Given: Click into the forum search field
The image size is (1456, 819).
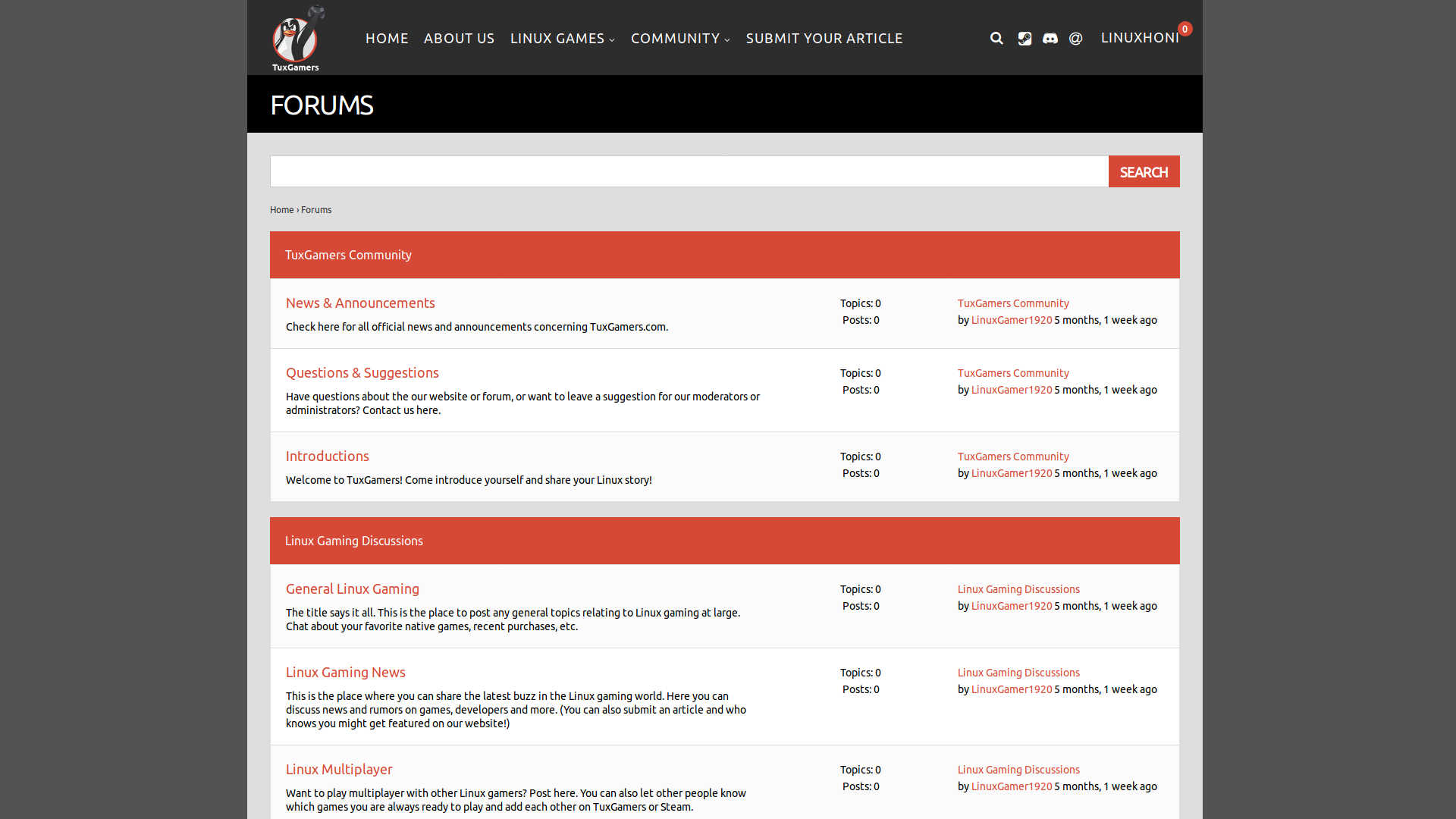Looking at the screenshot, I should (x=689, y=171).
